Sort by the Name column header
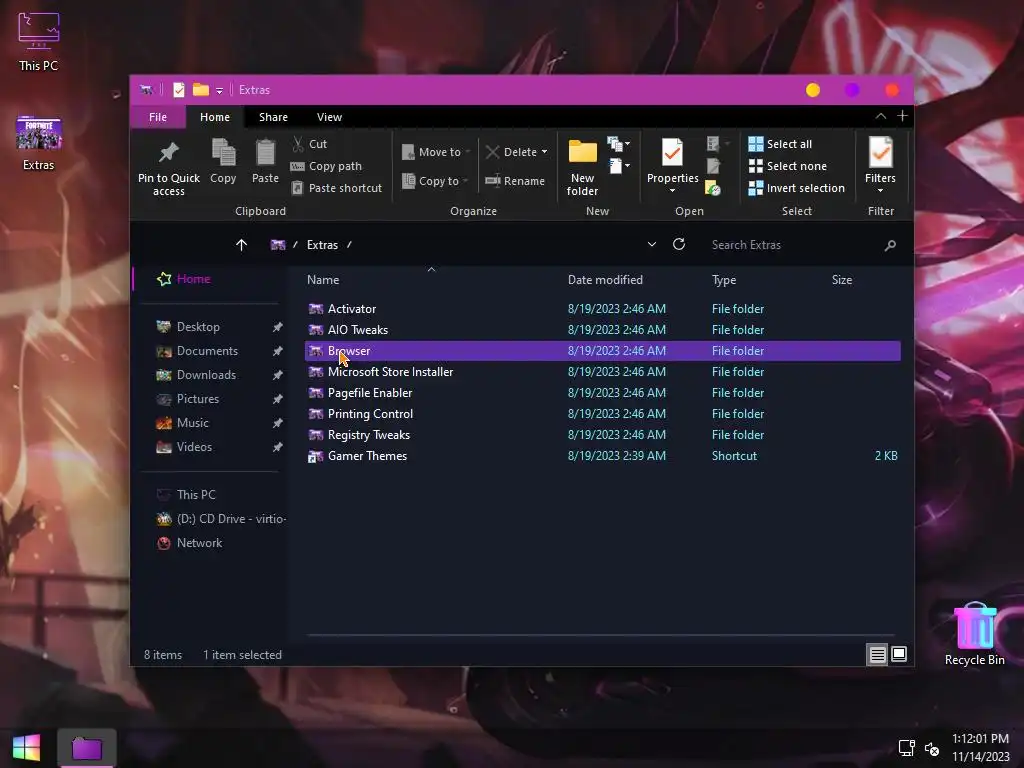 [323, 280]
